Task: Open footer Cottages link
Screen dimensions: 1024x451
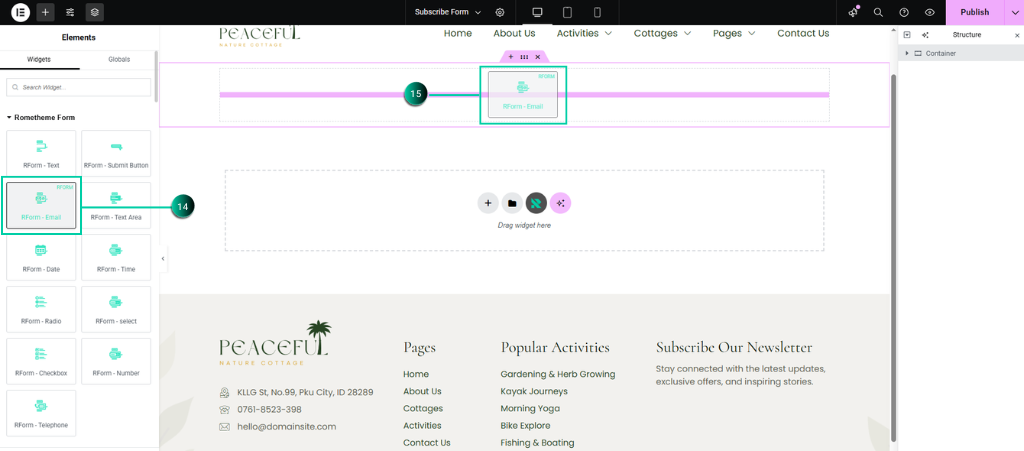Action: pos(423,409)
